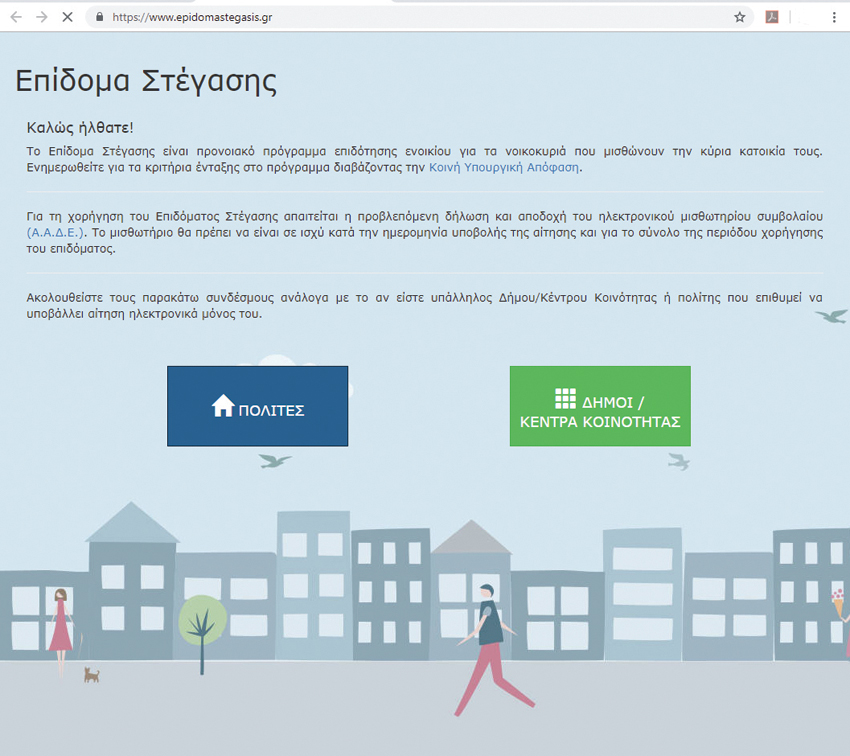
Task: Click the grid icon on ΔΗΜΟΙ button
Action: click(565, 398)
